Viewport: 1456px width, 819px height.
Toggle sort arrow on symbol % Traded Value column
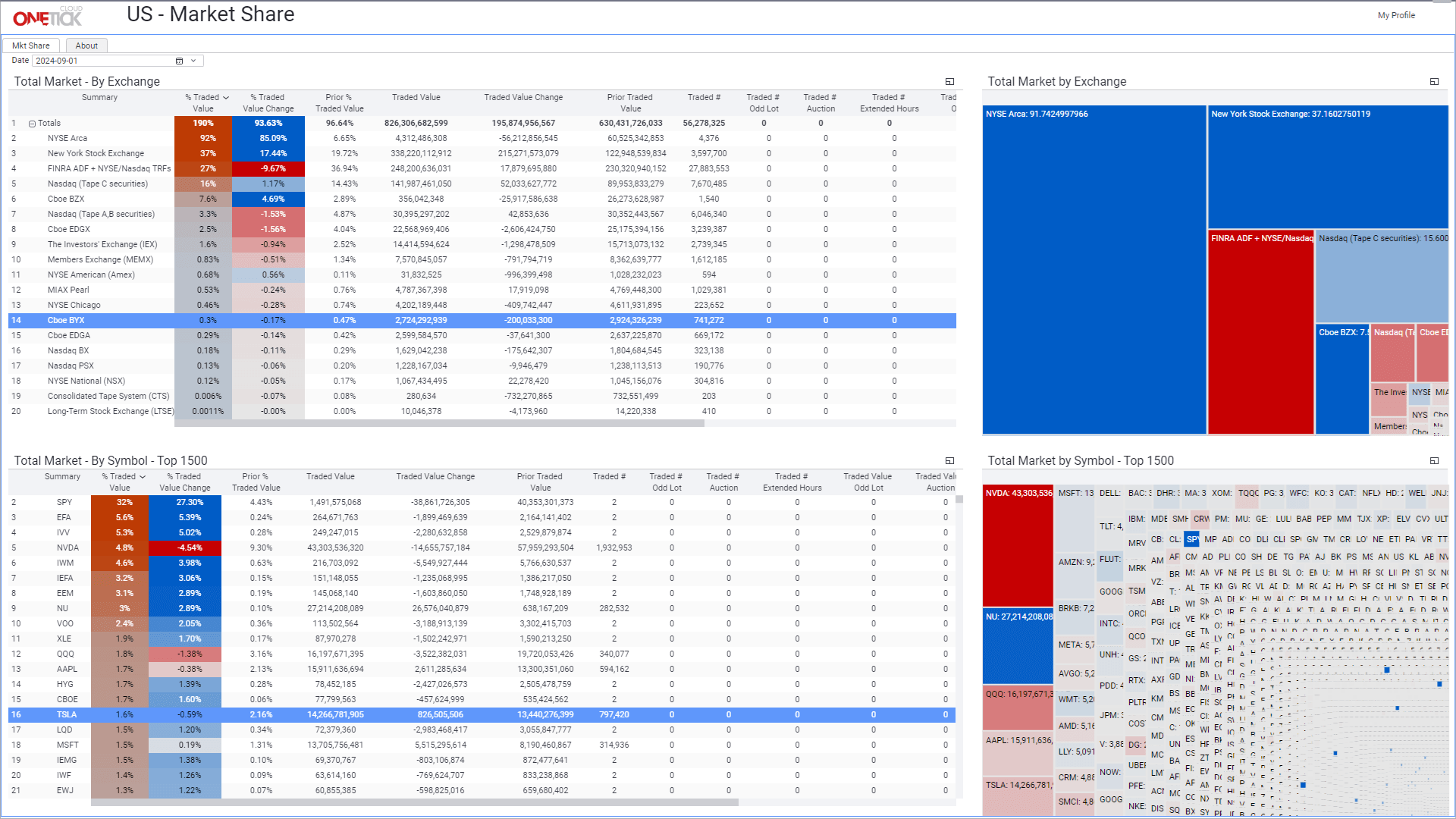(143, 477)
